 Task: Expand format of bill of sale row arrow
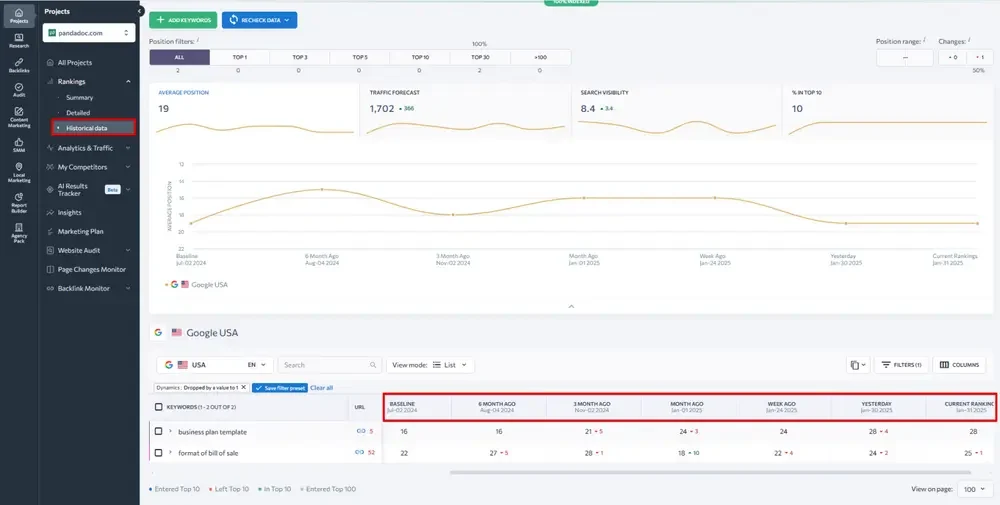coord(170,452)
